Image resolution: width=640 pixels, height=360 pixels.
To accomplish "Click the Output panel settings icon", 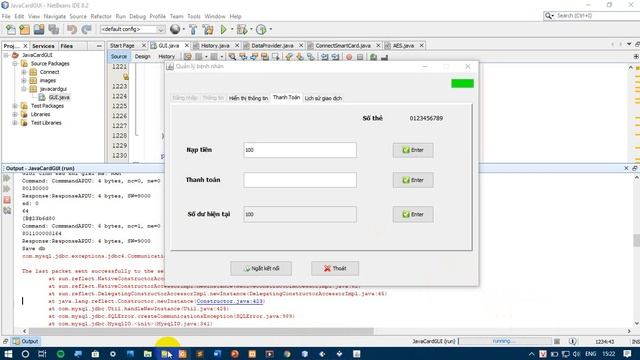I will 7,211.
